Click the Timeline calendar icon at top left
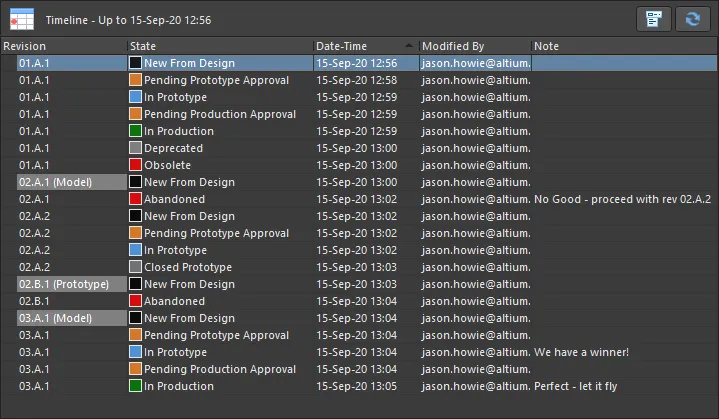719x419 pixels. [x=21, y=19]
